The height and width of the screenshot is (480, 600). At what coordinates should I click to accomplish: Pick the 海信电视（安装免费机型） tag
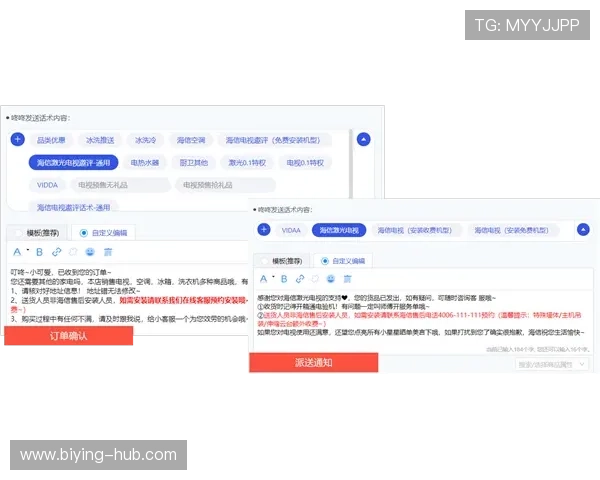(x=512, y=230)
